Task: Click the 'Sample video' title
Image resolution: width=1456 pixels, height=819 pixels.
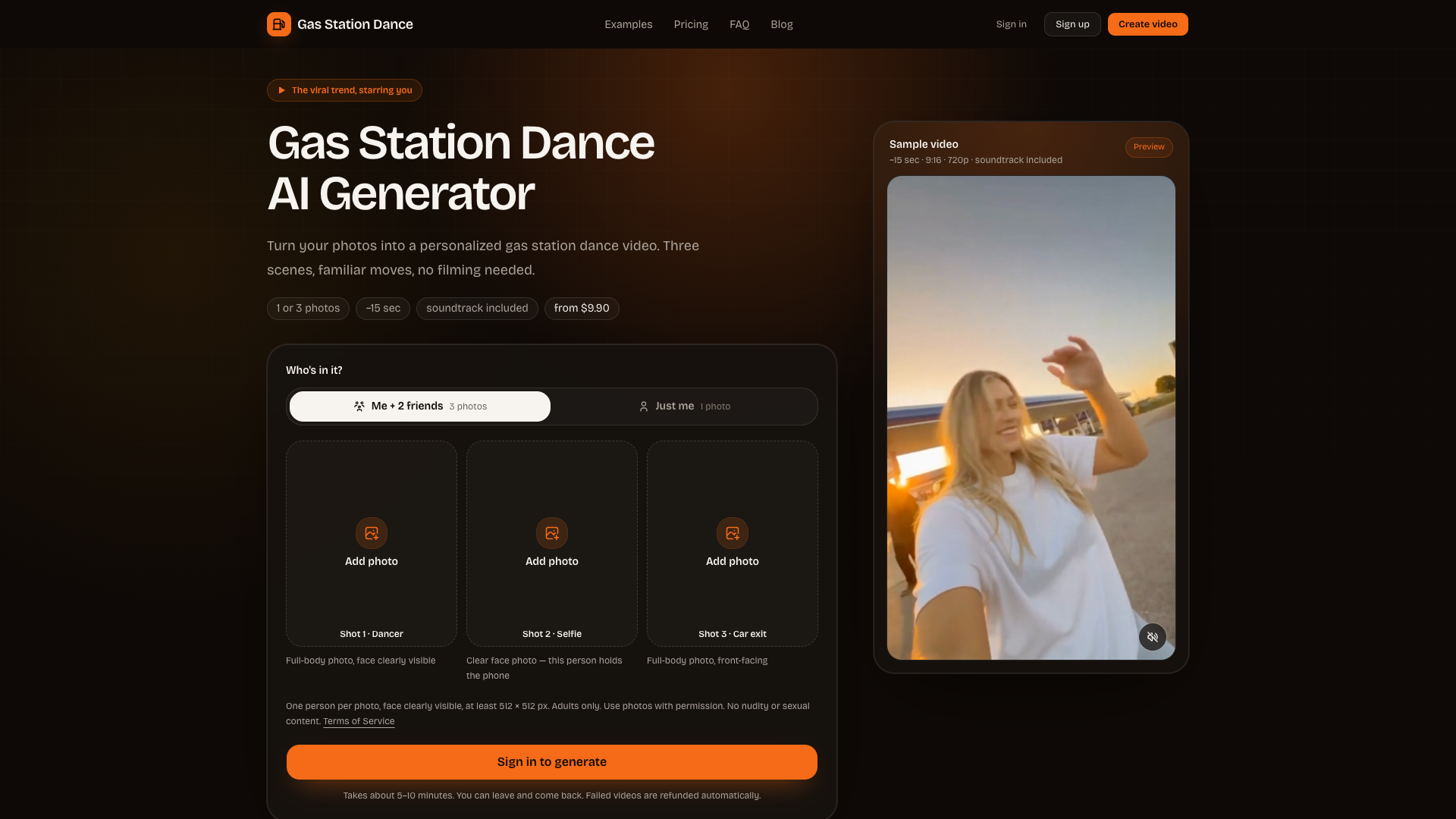Action: 924,144
